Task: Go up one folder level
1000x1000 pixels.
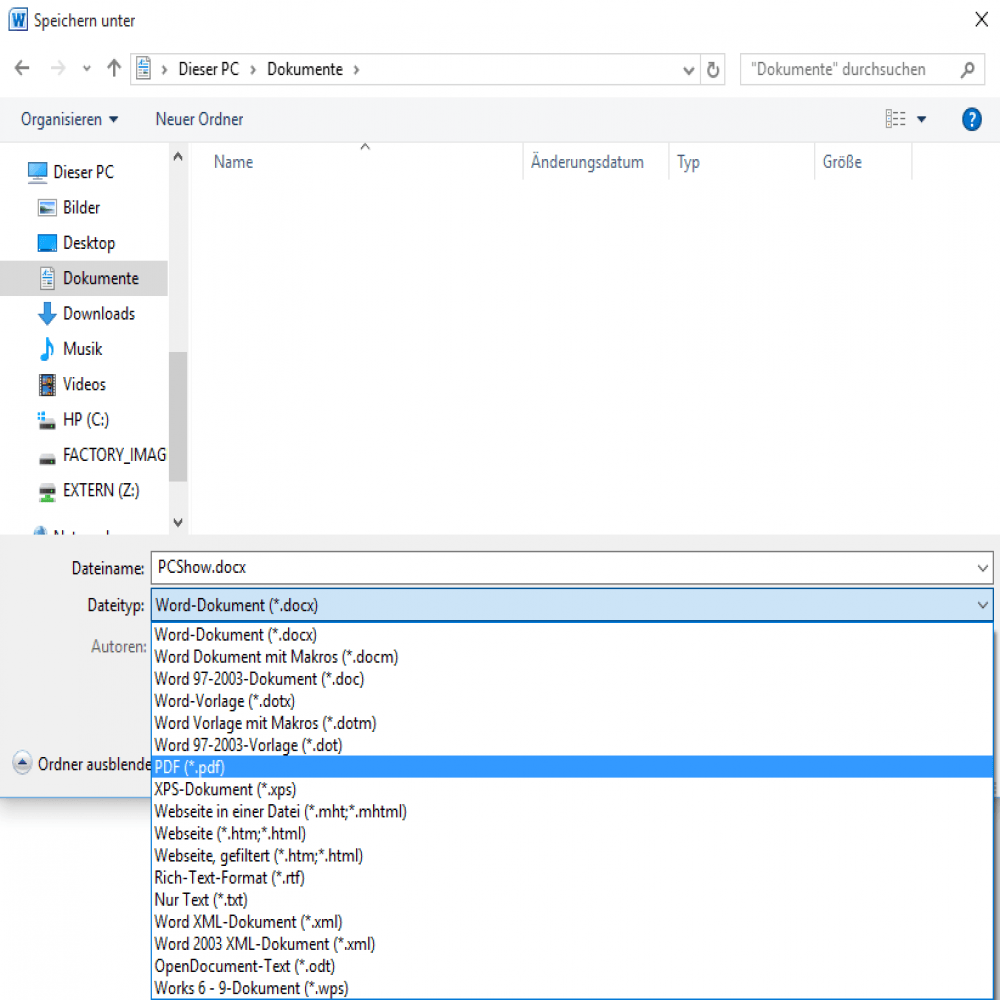Action: tap(114, 68)
